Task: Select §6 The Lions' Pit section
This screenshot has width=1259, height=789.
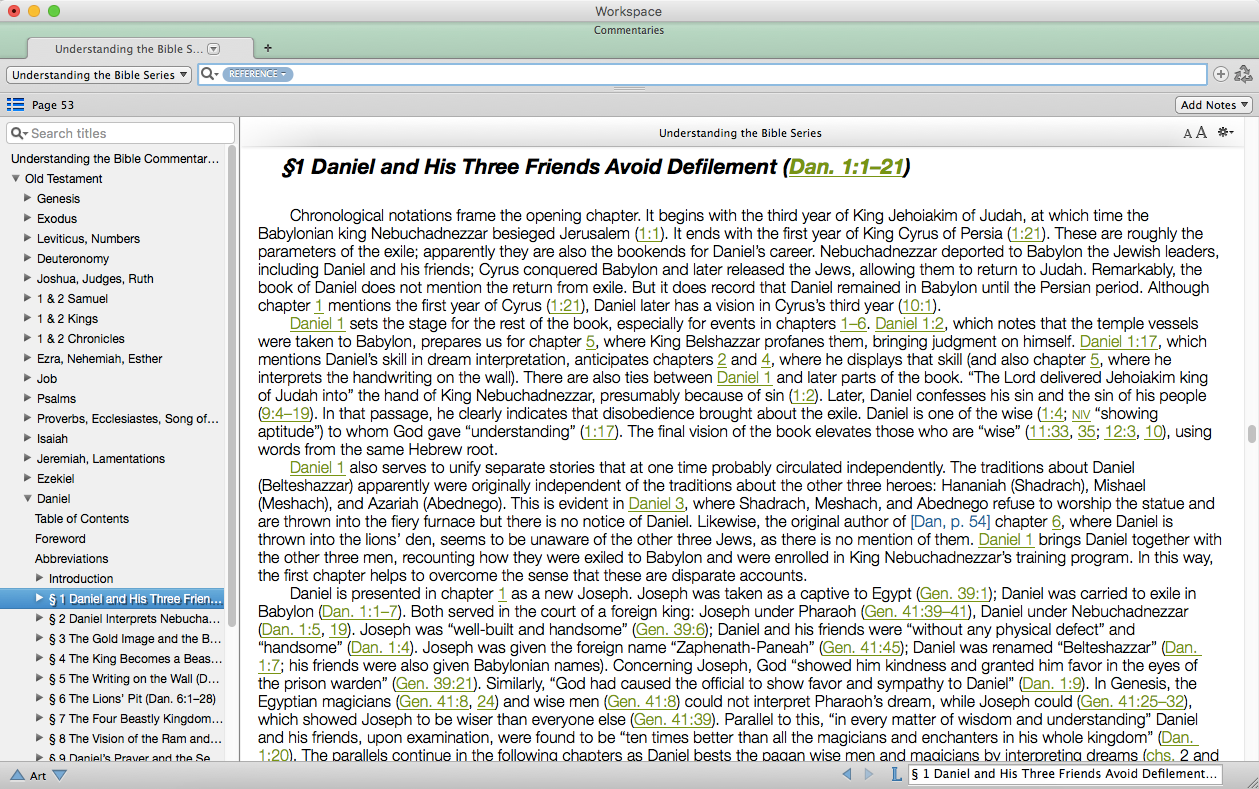Action: coord(133,699)
